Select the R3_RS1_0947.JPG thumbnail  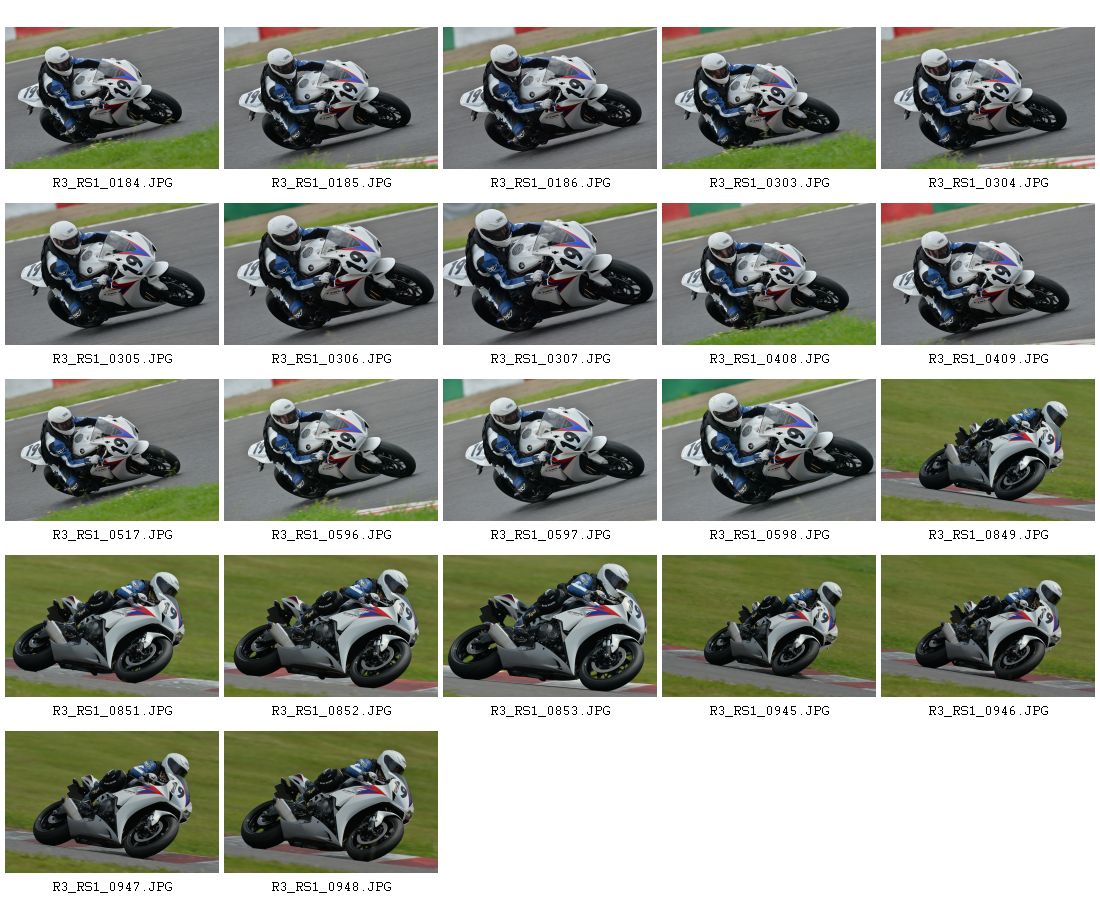coord(112,802)
